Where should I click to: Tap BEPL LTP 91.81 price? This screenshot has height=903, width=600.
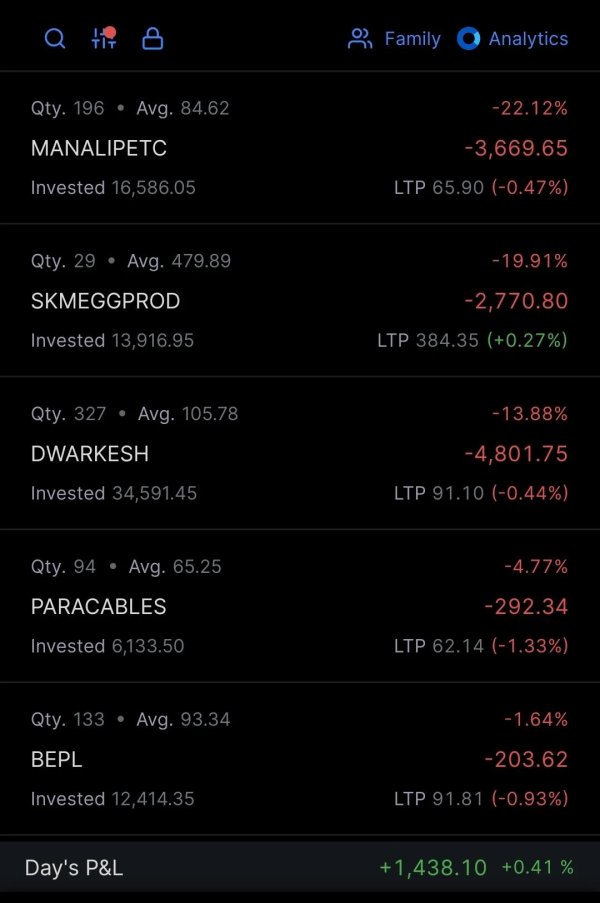pyautogui.click(x=438, y=799)
